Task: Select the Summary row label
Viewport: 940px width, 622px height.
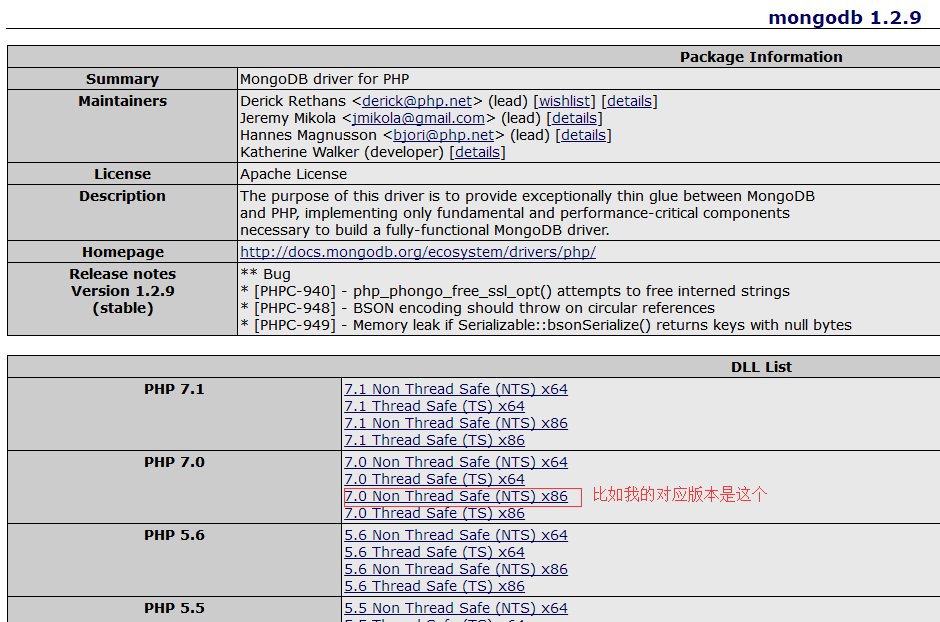Action: [122, 79]
